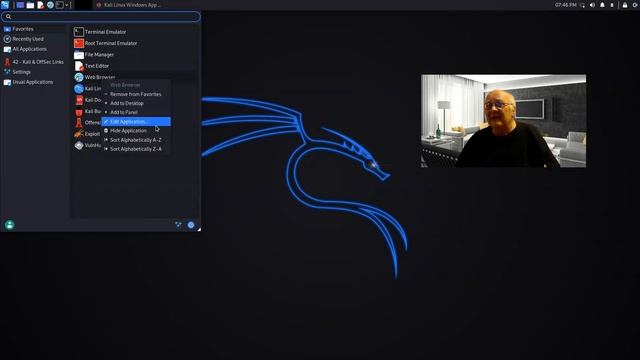Click the round blue icon at menu bottom-right
Image resolution: width=640 pixels, height=360 pixels.
[x=191, y=225]
